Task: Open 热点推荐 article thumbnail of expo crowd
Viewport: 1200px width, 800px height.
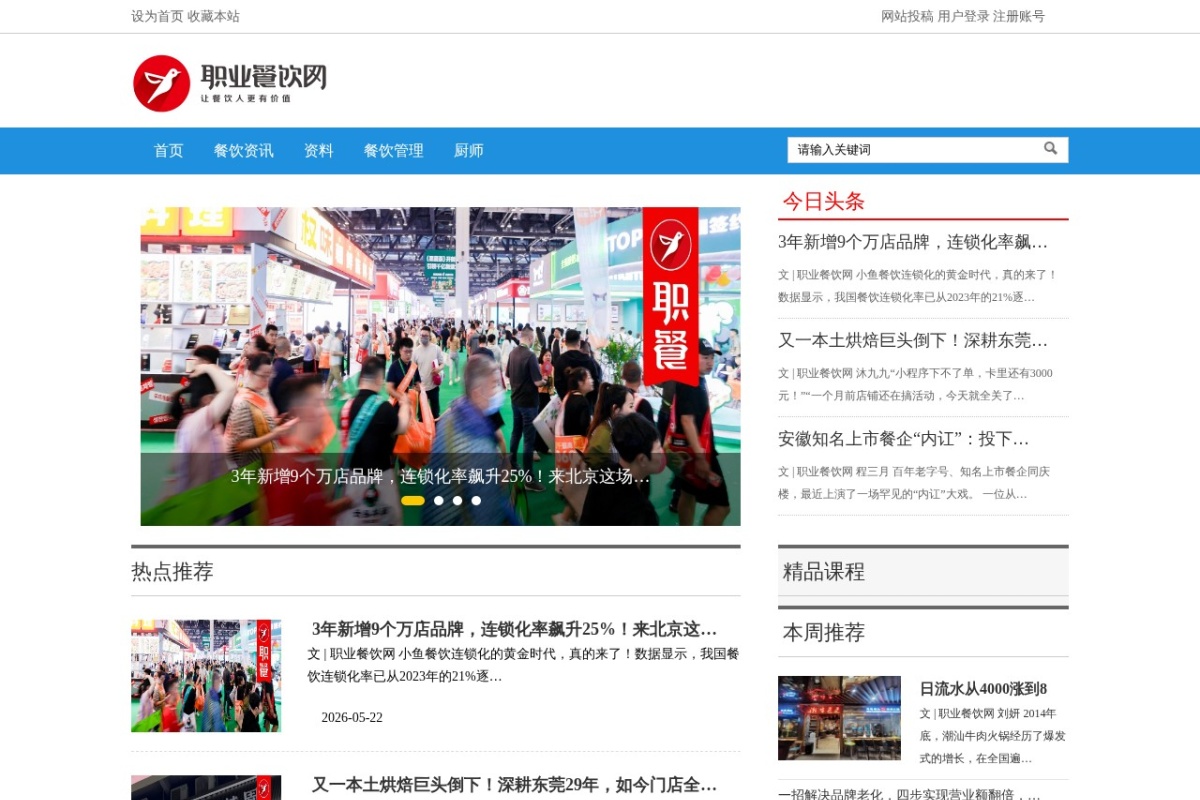Action: [x=206, y=676]
